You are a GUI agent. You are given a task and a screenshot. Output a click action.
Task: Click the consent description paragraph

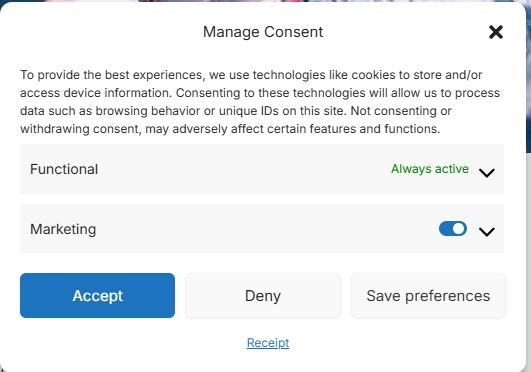pyautogui.click(x=260, y=102)
